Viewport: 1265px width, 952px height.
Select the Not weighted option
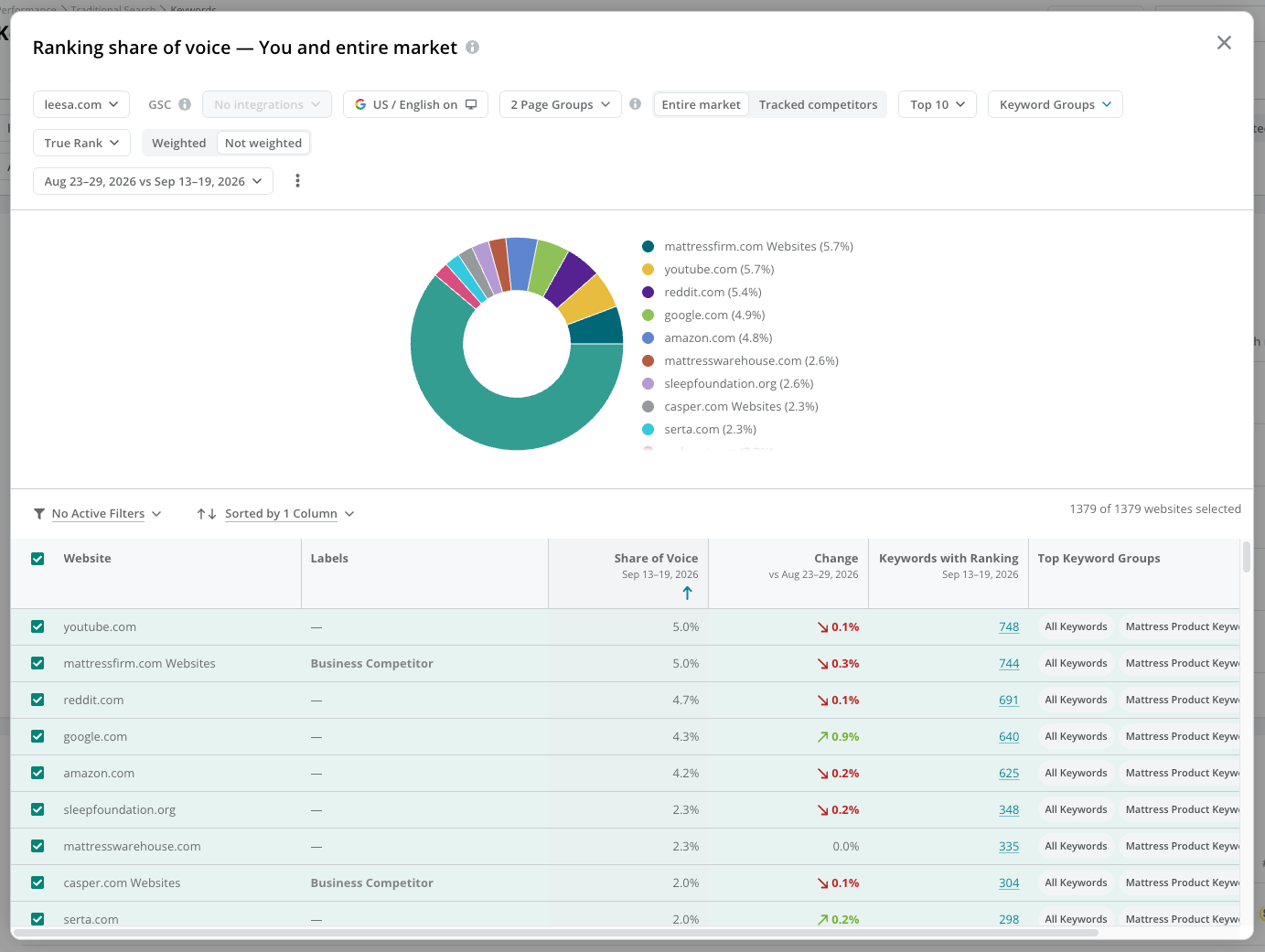click(x=263, y=143)
